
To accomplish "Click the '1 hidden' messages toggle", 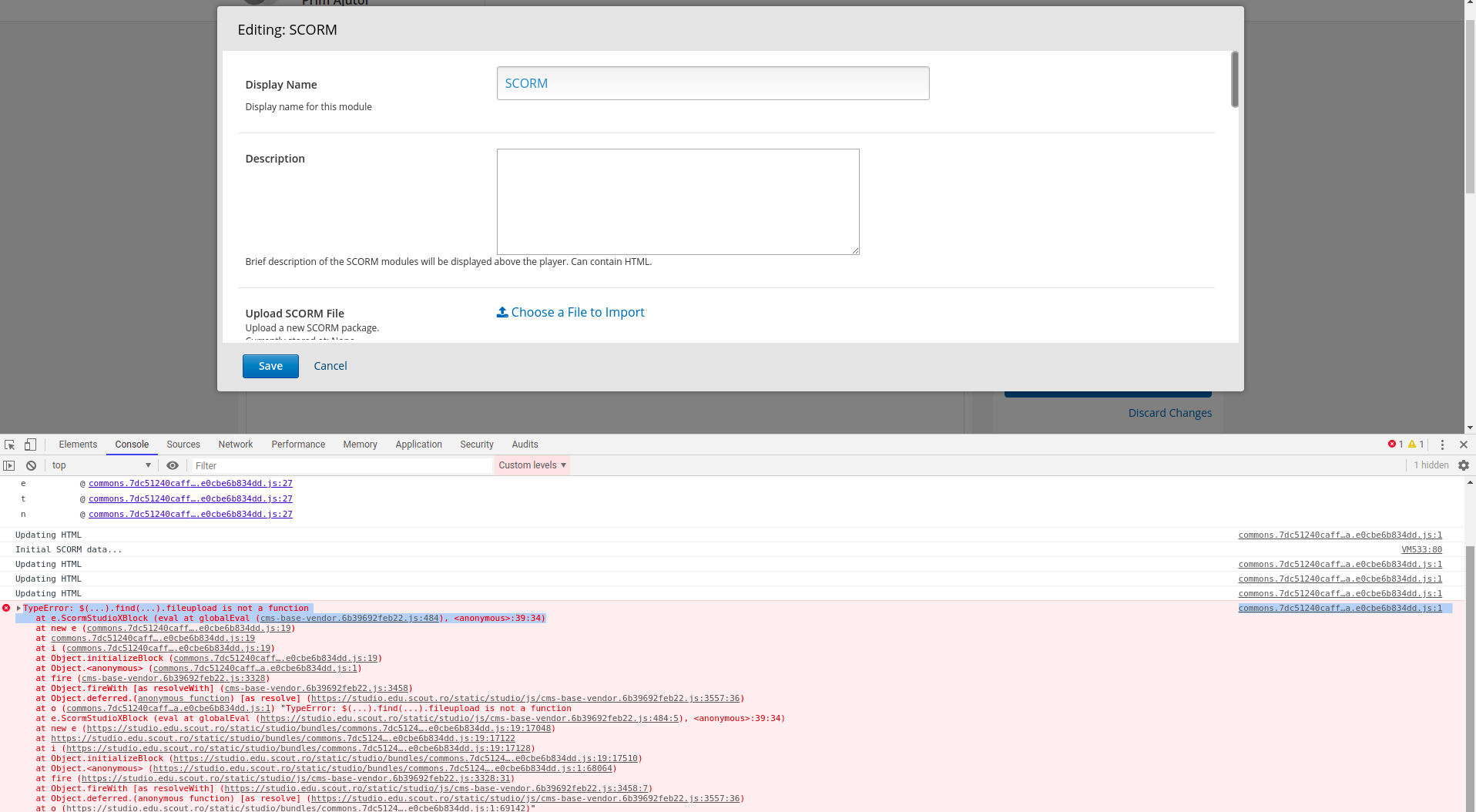I will [x=1431, y=465].
